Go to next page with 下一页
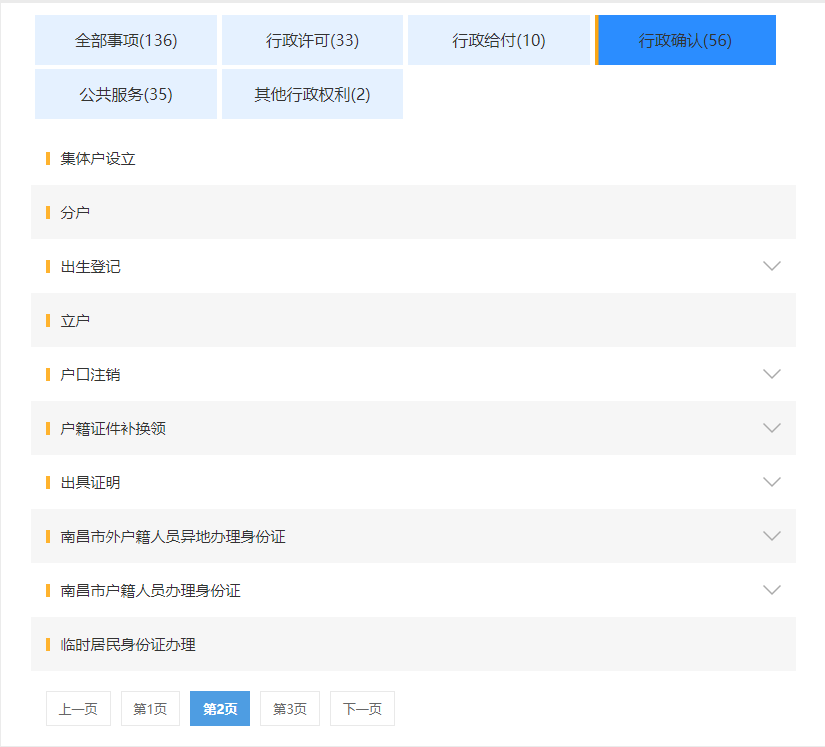 click(362, 709)
